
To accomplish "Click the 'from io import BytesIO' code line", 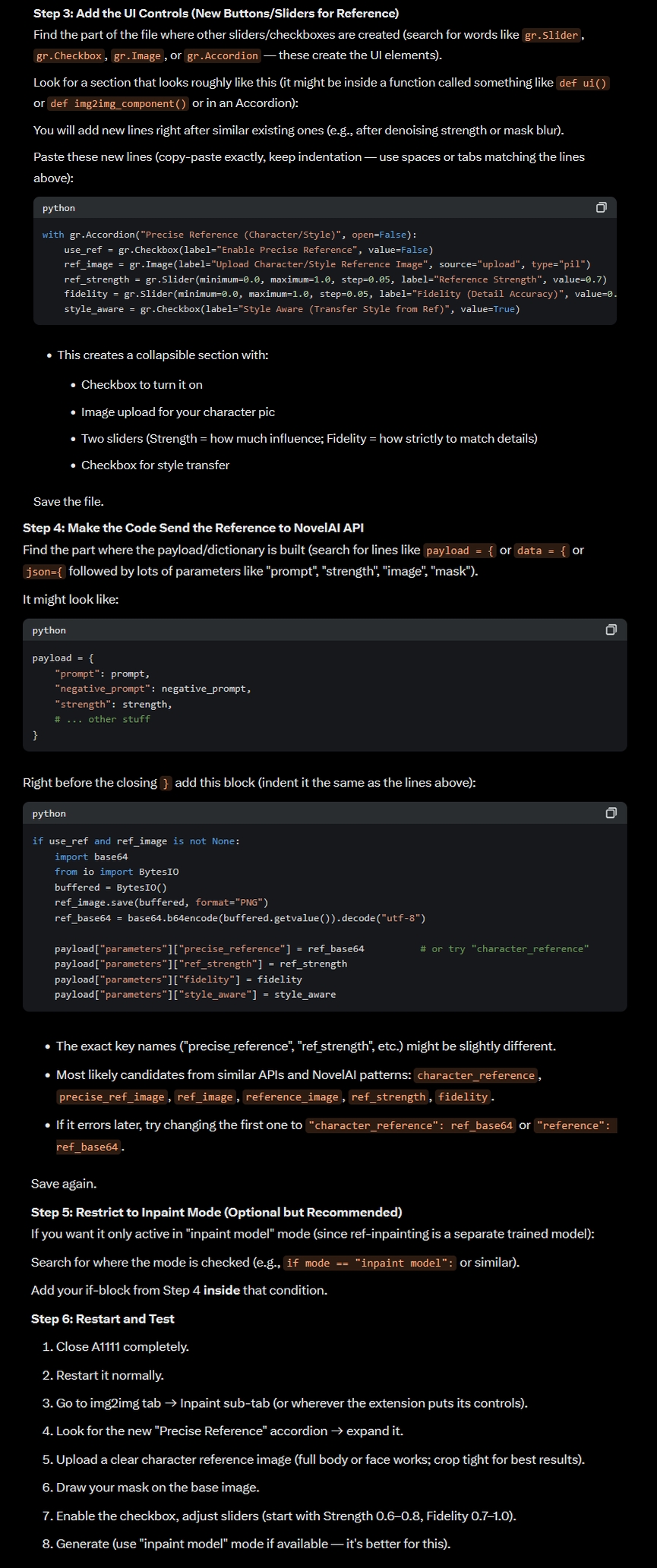I will click(x=116, y=872).
